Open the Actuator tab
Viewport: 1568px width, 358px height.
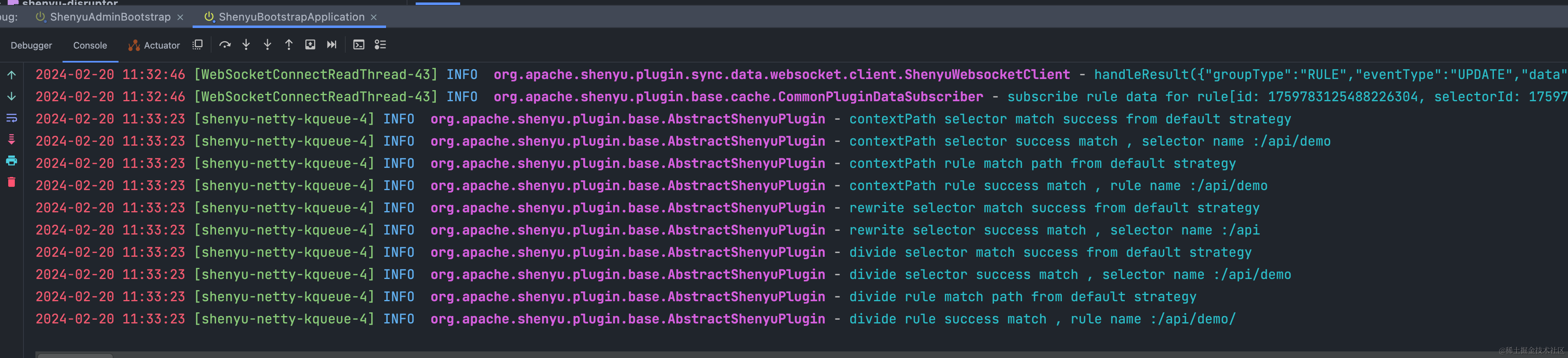tap(154, 46)
